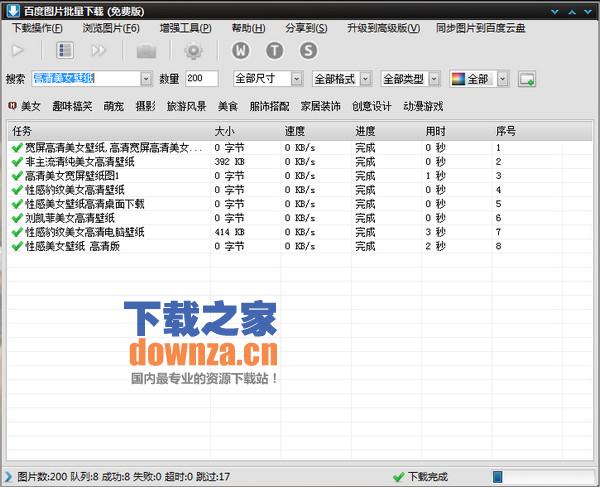Click the application icon in title bar
The width and height of the screenshot is (600, 487).
coord(13,11)
